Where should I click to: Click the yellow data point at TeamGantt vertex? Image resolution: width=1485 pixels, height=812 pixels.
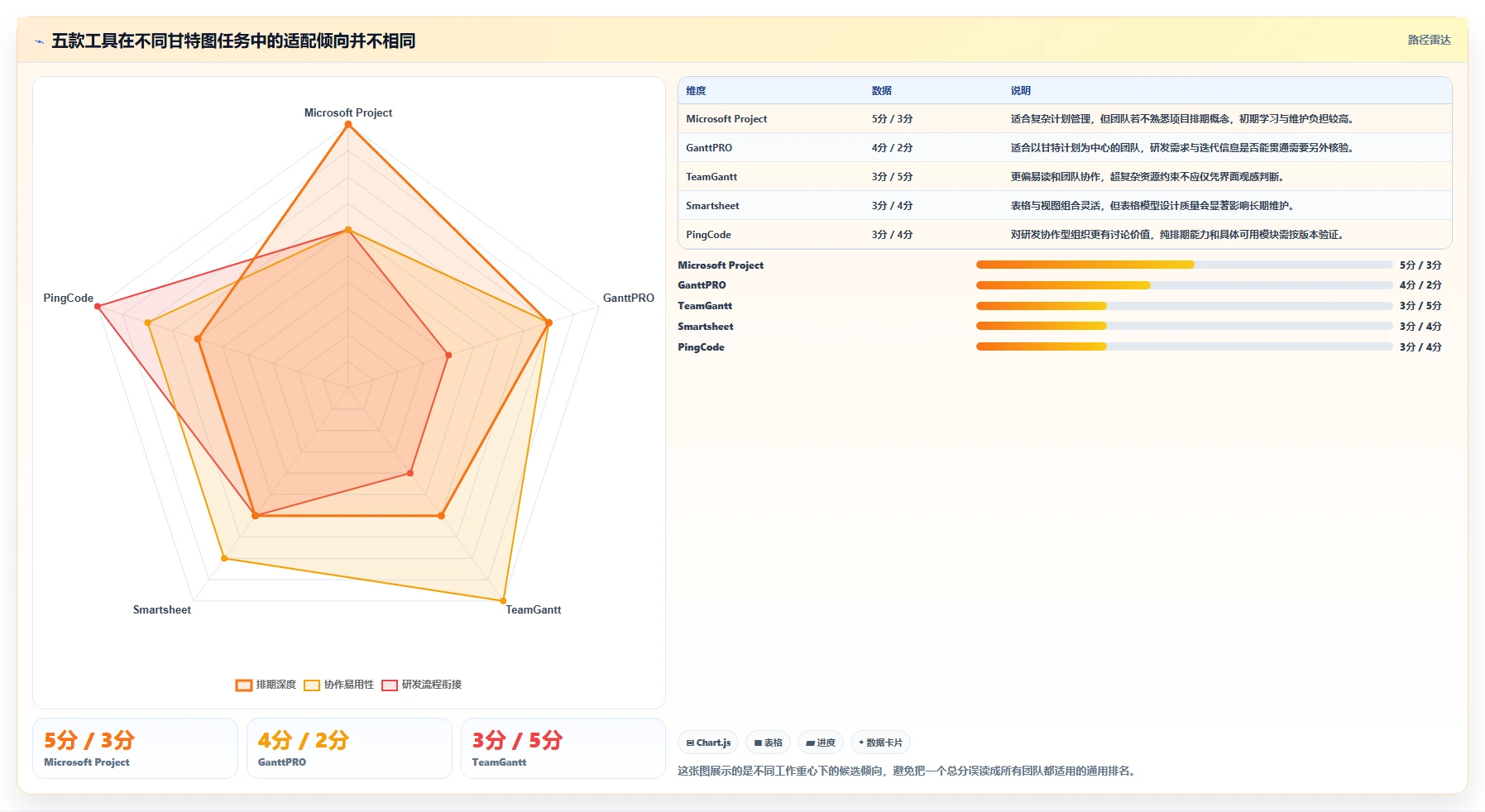503,600
